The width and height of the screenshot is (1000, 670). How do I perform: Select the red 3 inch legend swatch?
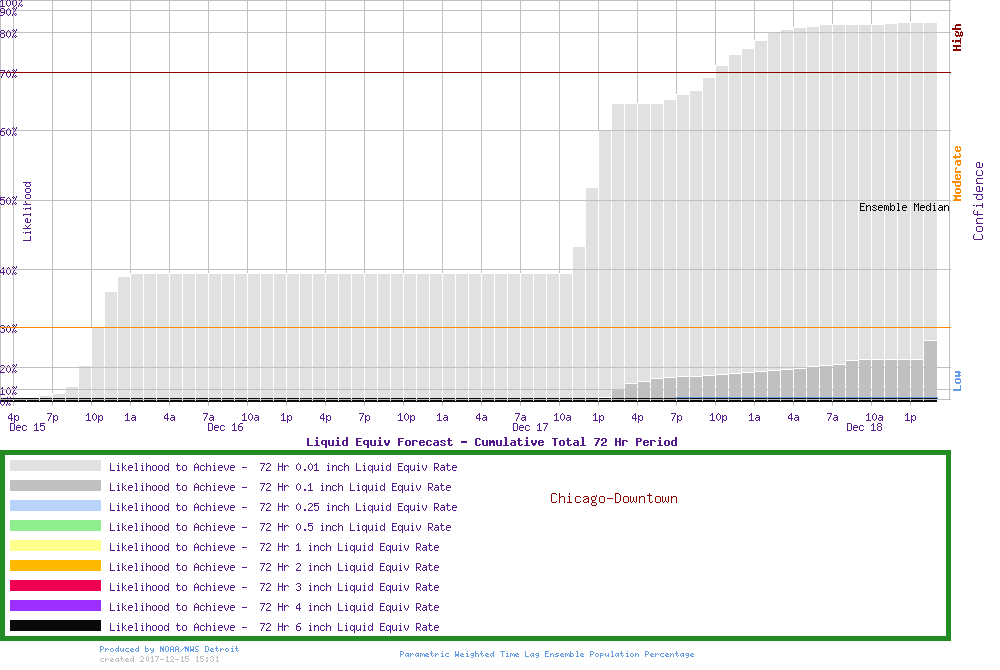point(55,586)
